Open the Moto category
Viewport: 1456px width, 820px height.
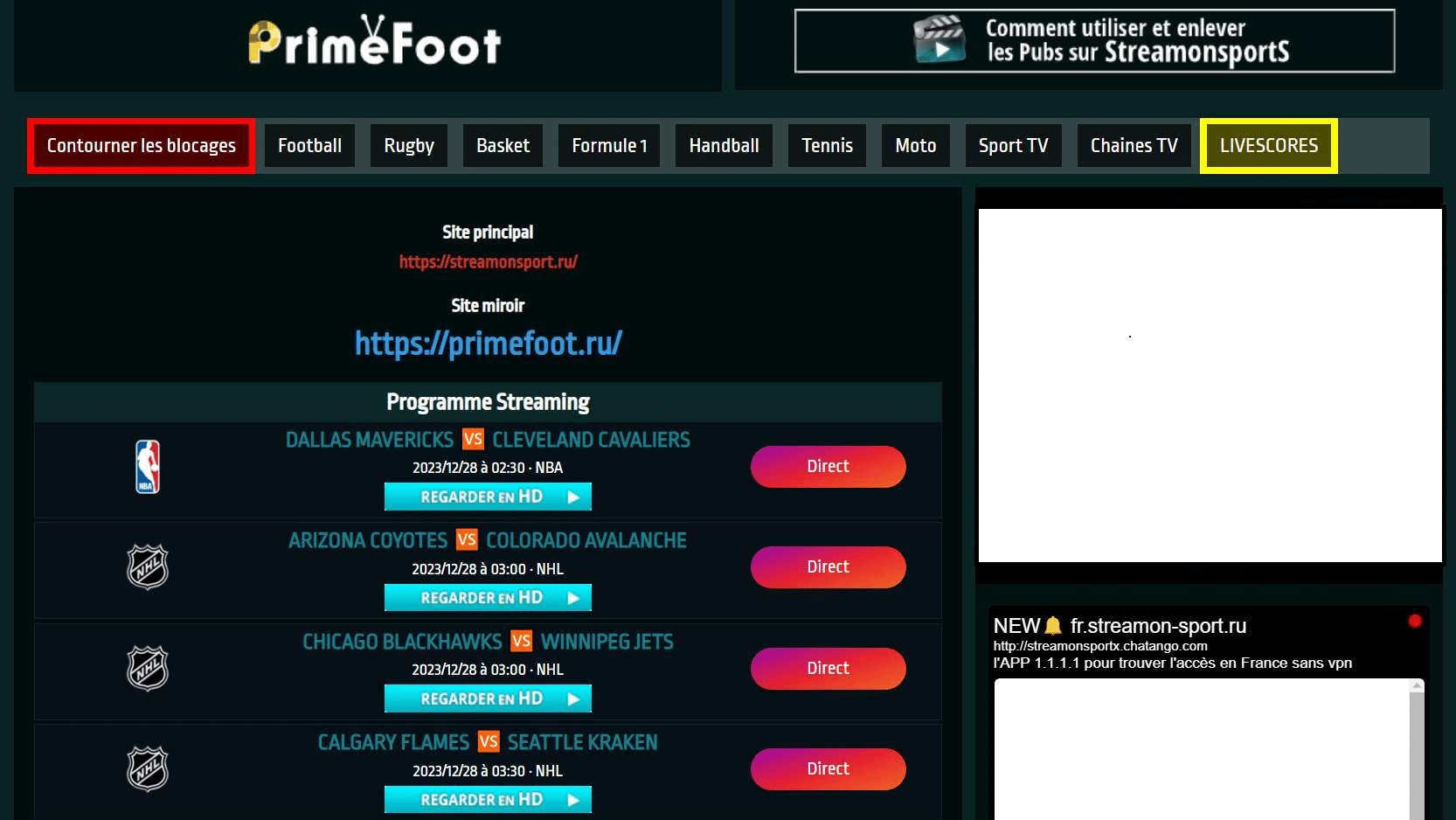[x=915, y=146]
